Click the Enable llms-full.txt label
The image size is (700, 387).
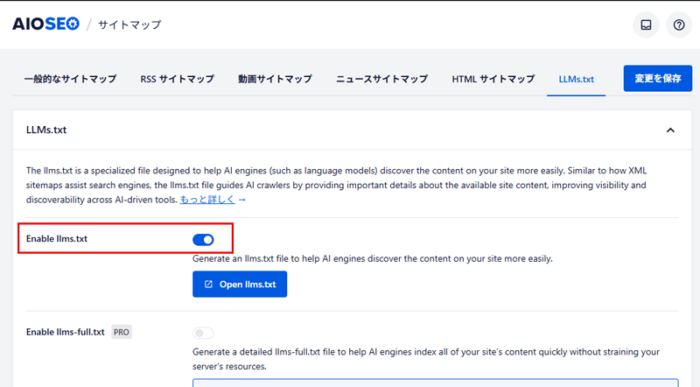pyautogui.click(x=65, y=332)
